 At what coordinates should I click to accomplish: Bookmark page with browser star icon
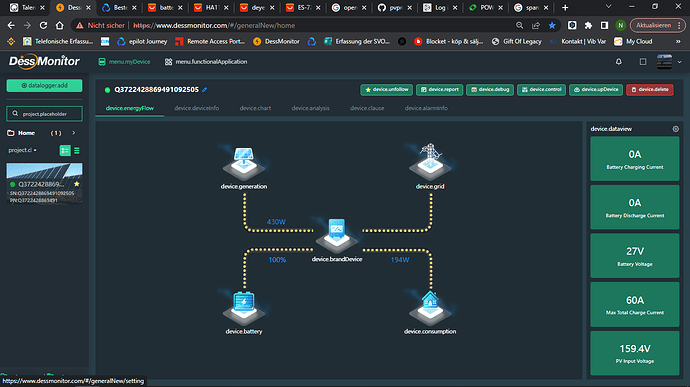[x=552, y=26]
